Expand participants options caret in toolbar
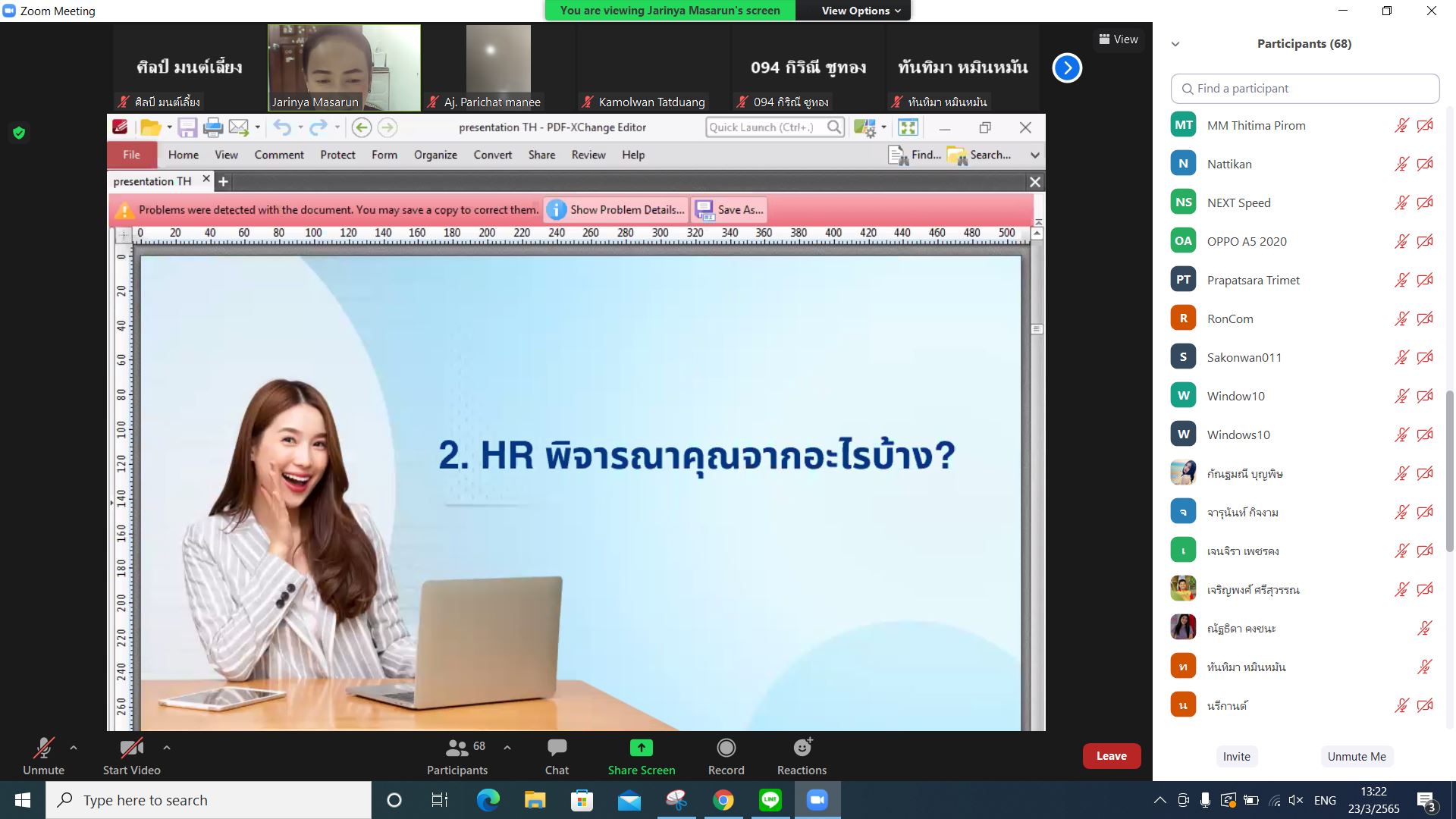The height and width of the screenshot is (819, 1456). (507, 748)
